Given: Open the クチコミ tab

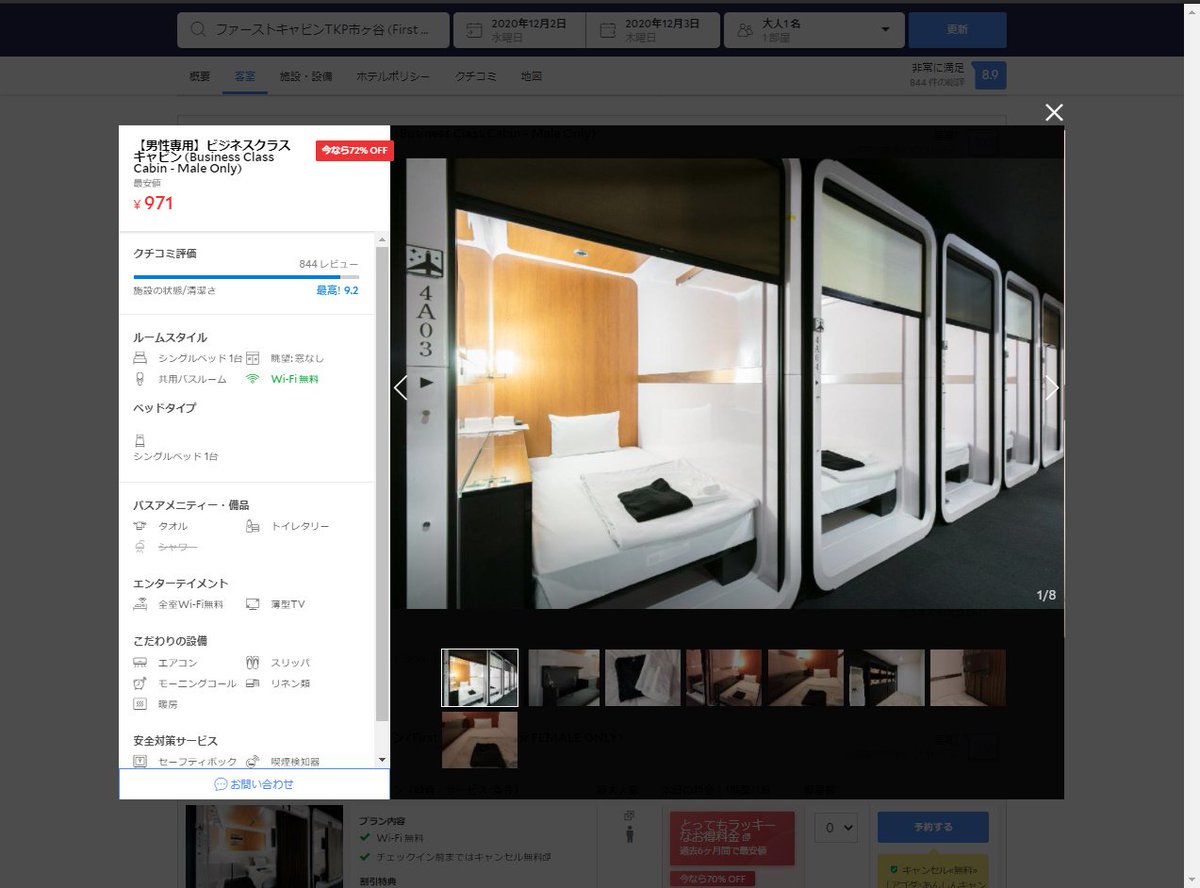Looking at the screenshot, I should (475, 76).
